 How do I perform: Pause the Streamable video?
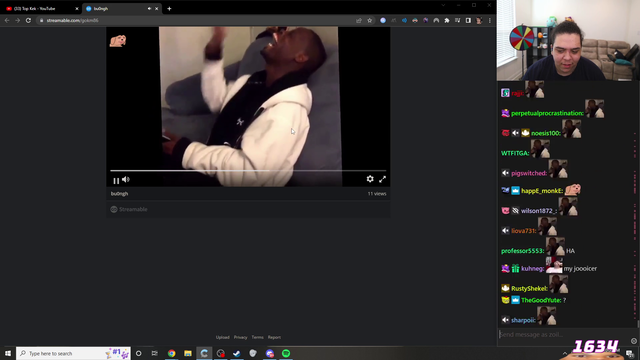click(x=116, y=180)
